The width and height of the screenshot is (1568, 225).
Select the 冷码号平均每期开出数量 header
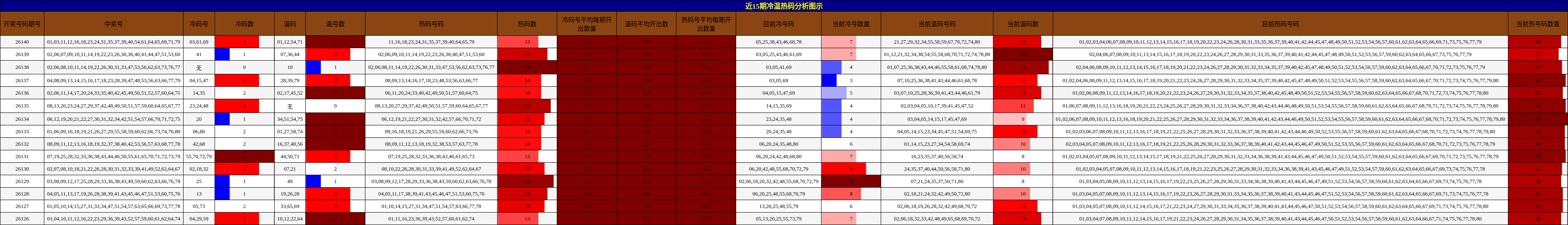587,24
